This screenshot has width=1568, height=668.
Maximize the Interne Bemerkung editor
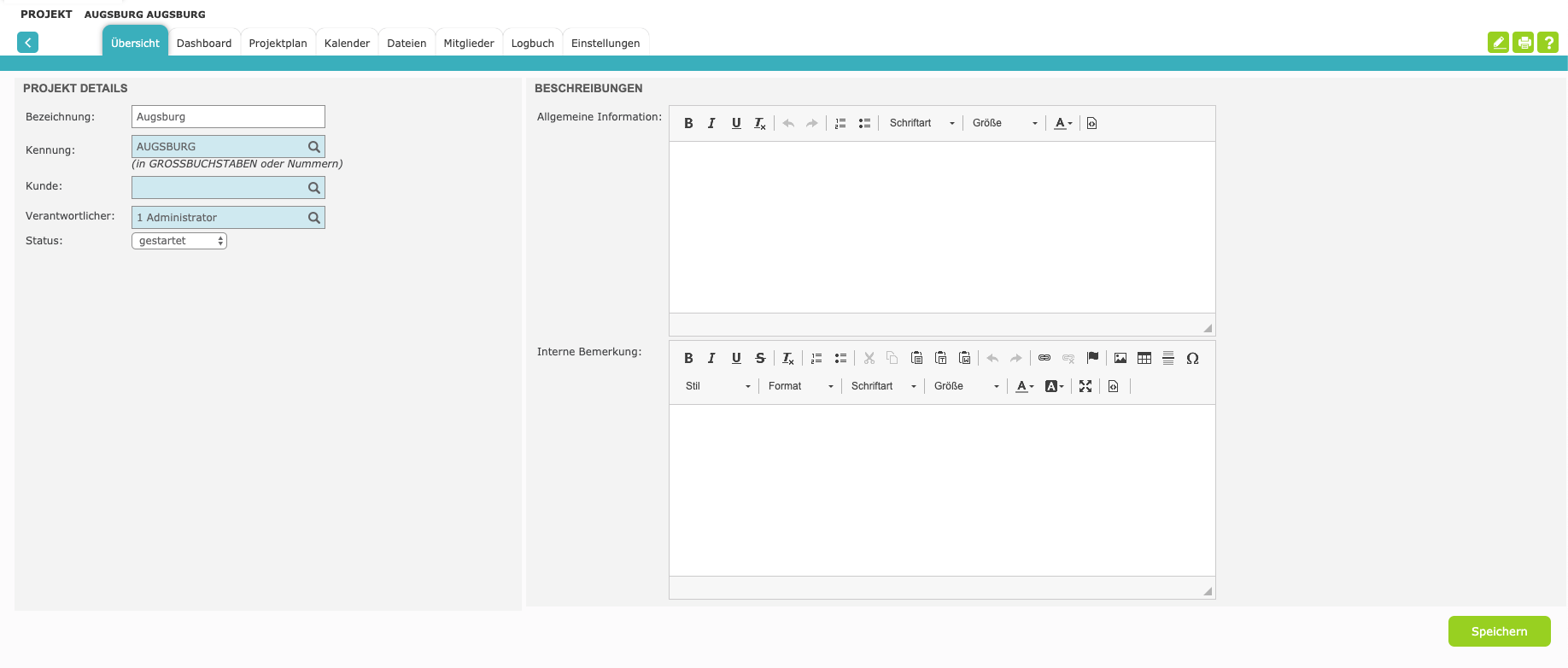point(1085,386)
